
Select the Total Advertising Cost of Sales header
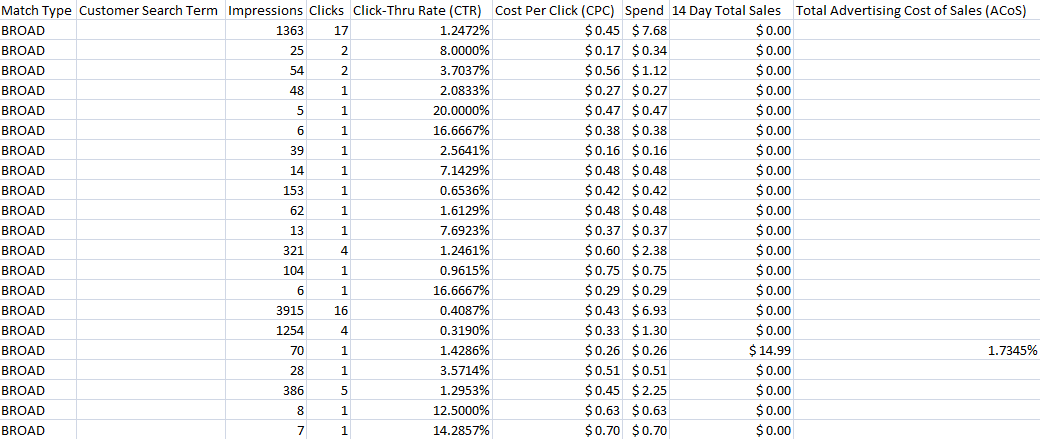tap(916, 11)
